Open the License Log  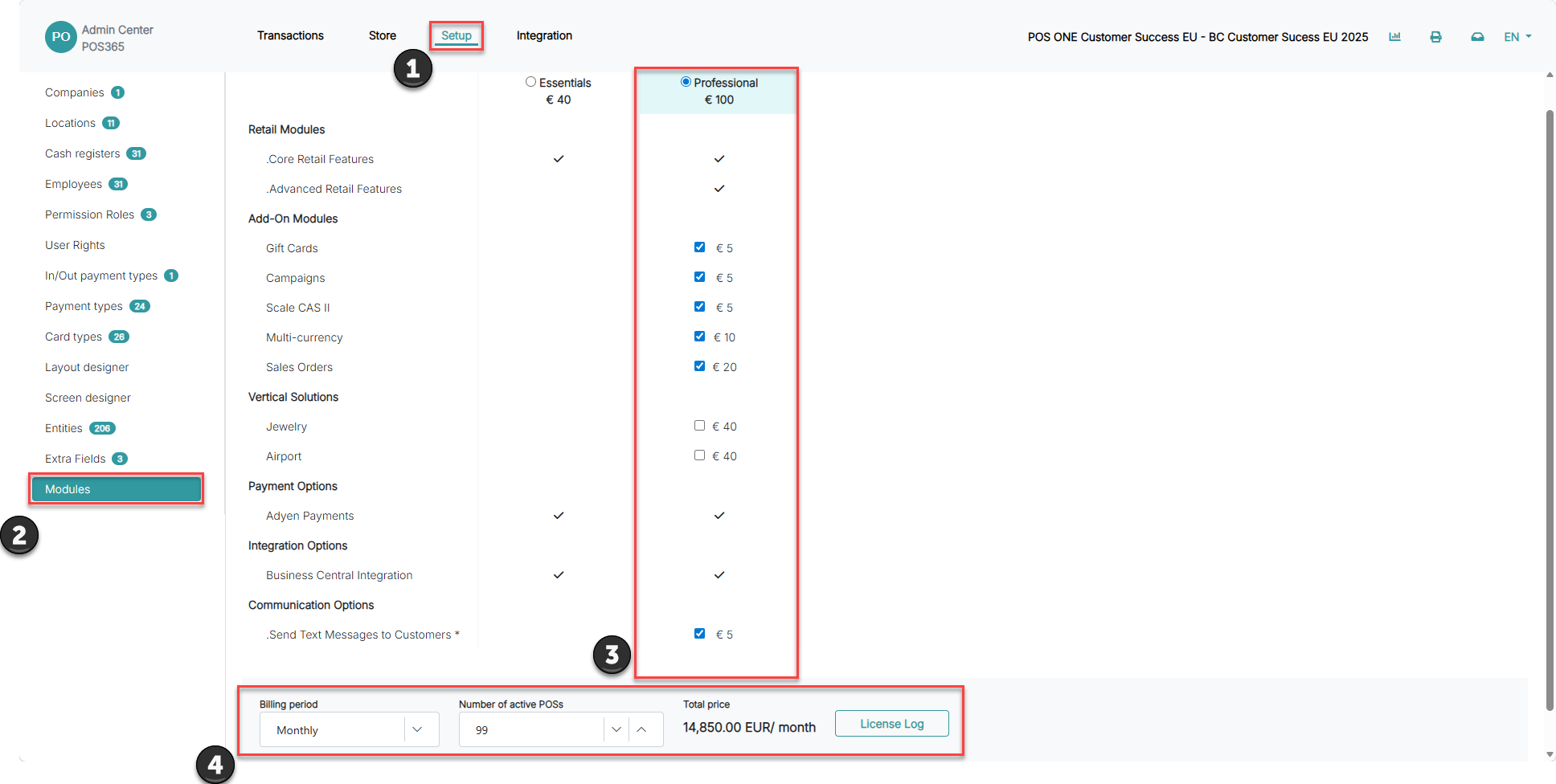(891, 724)
